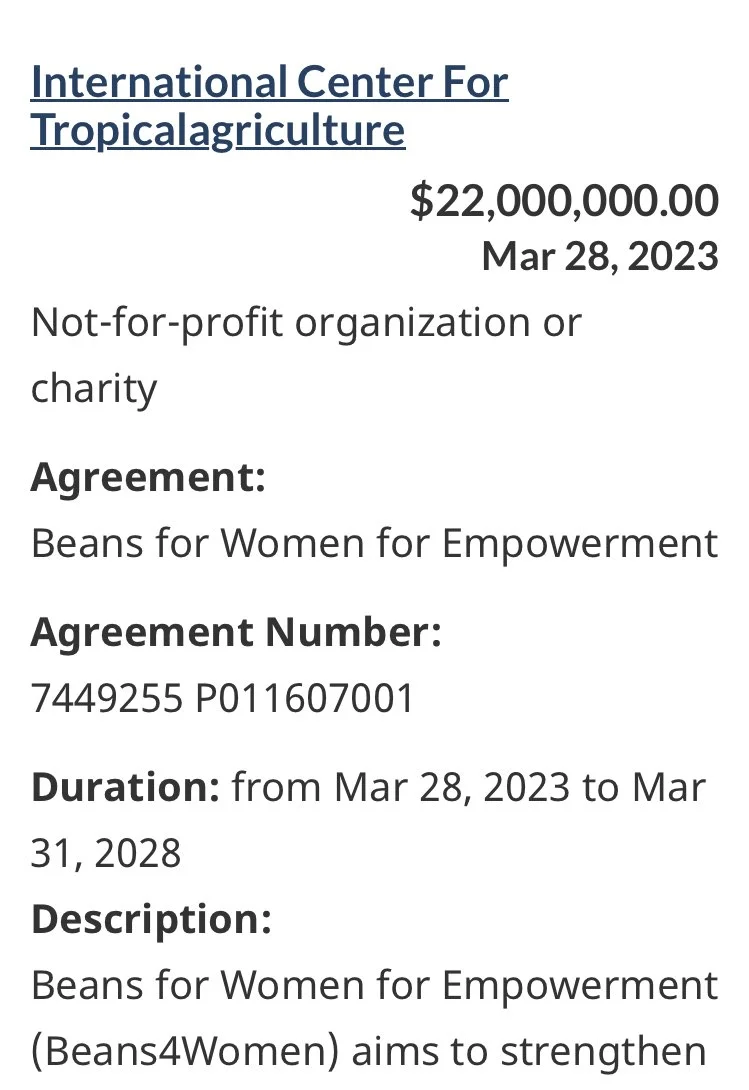The width and height of the screenshot is (749, 1090).
Task: Click the Not-for-profit organization or text line
Action: [306, 323]
